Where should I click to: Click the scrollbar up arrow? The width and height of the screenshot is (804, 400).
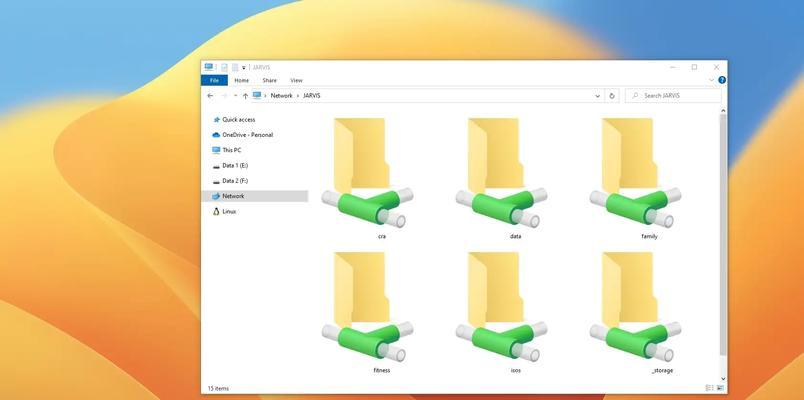[x=723, y=110]
